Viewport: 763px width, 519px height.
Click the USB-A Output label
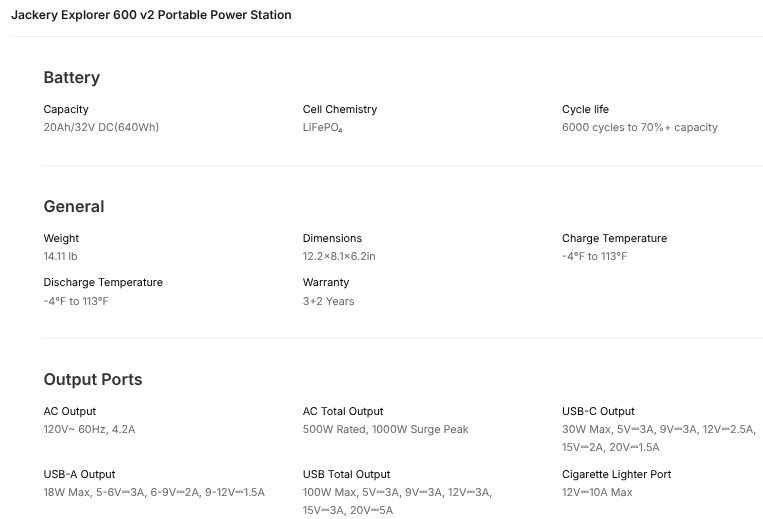point(79,474)
